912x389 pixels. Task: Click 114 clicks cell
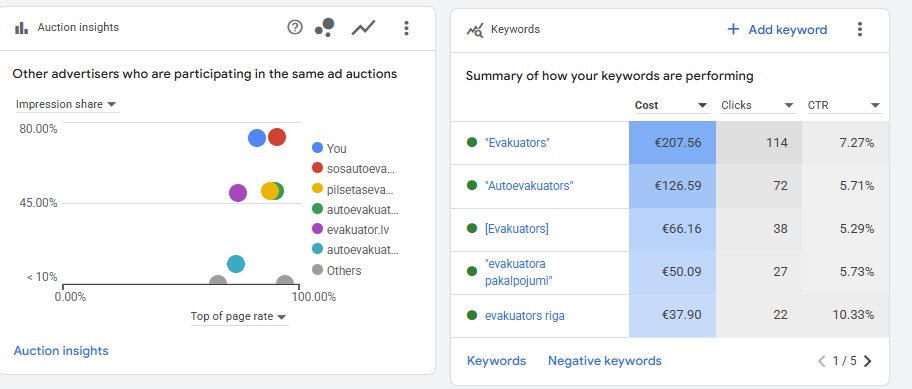(759, 142)
